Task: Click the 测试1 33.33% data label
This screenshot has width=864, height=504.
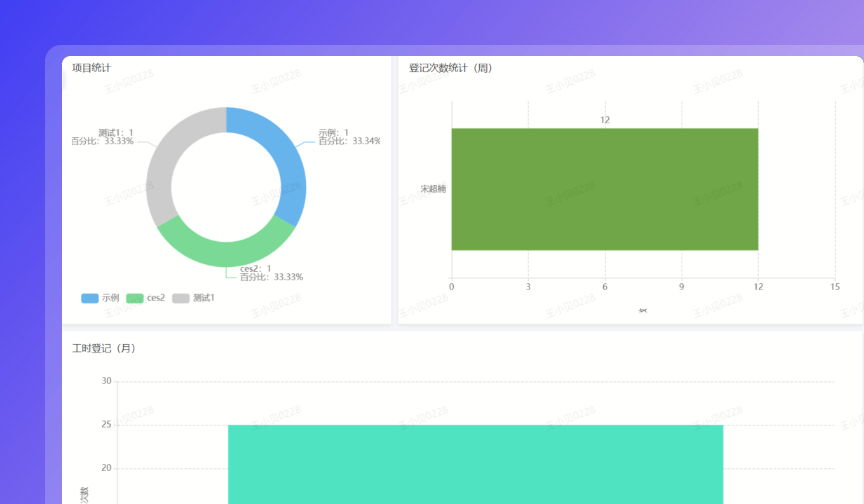Action: [102, 137]
